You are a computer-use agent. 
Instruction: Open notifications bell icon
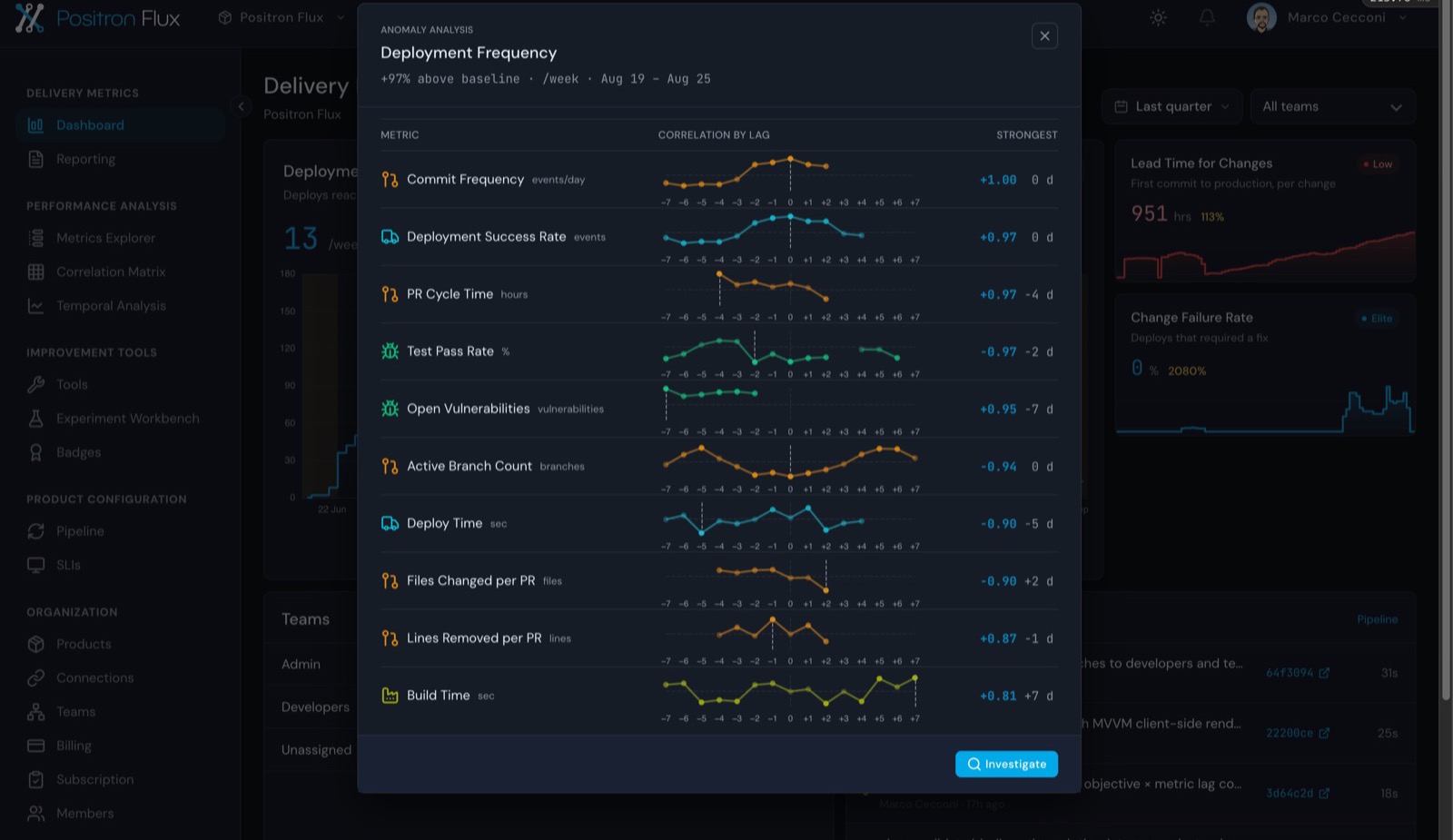(x=1207, y=17)
